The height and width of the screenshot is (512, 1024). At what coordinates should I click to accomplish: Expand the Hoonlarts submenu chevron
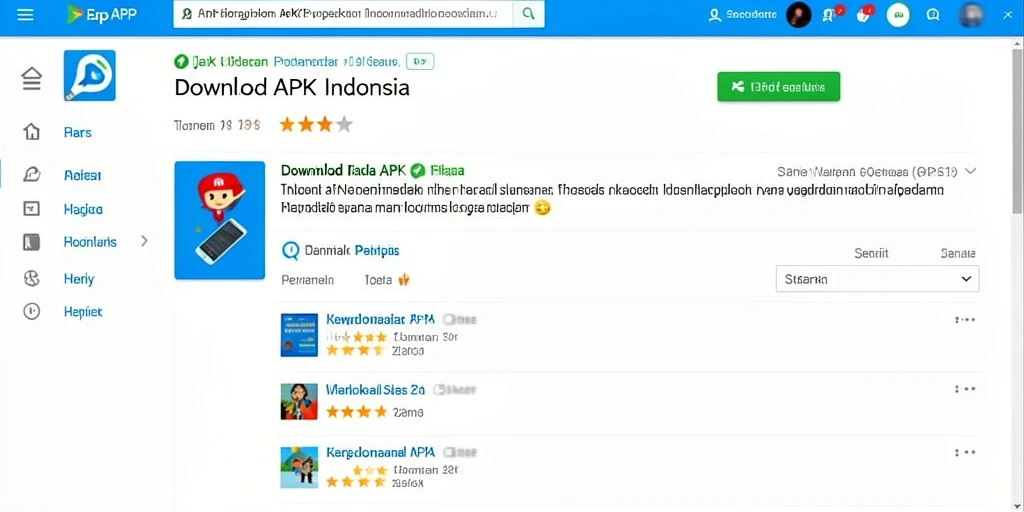tap(144, 241)
